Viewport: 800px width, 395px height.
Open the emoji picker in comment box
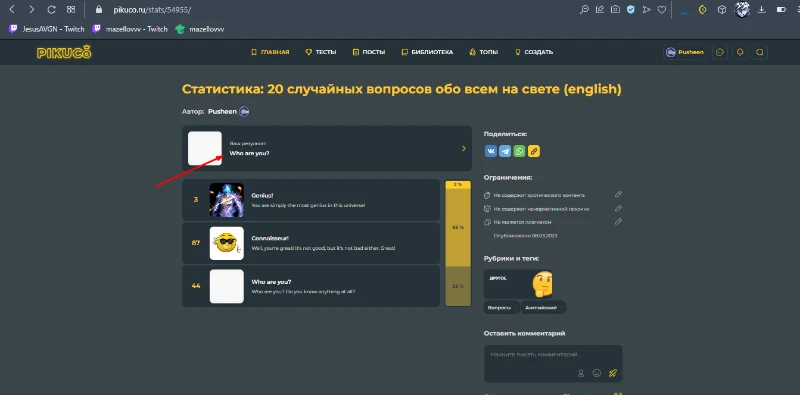point(597,373)
